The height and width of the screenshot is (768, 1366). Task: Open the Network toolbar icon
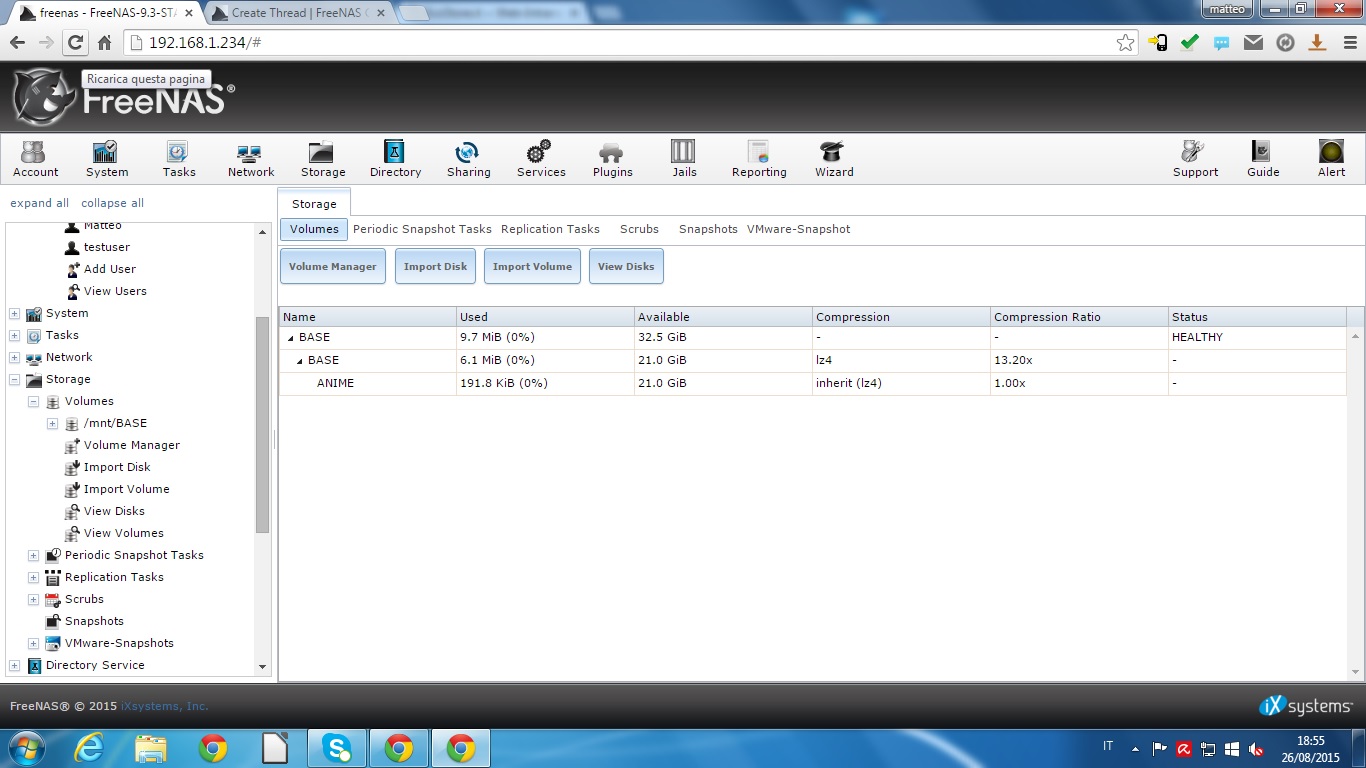(250, 158)
